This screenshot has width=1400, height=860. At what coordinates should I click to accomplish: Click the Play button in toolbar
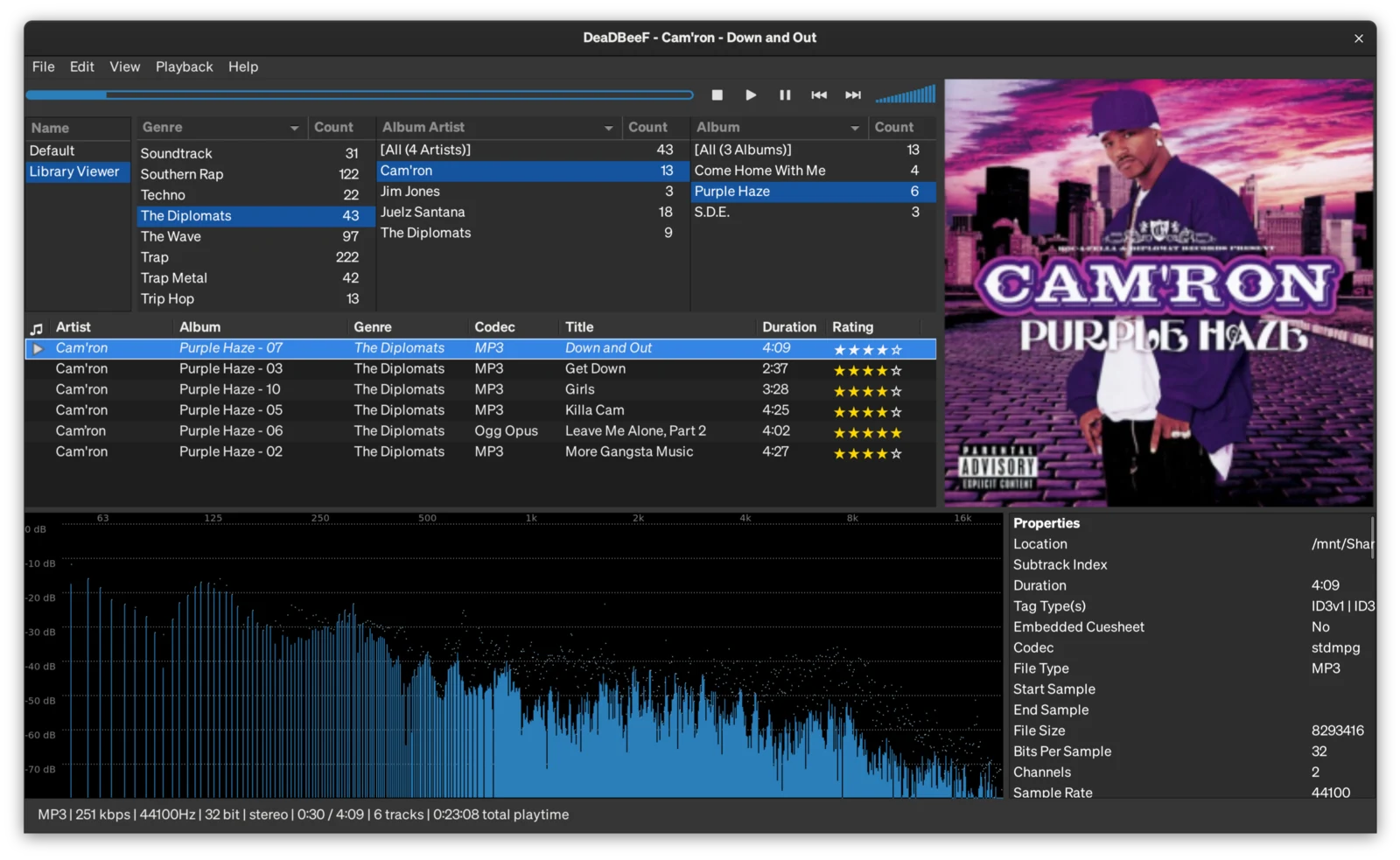point(751,94)
